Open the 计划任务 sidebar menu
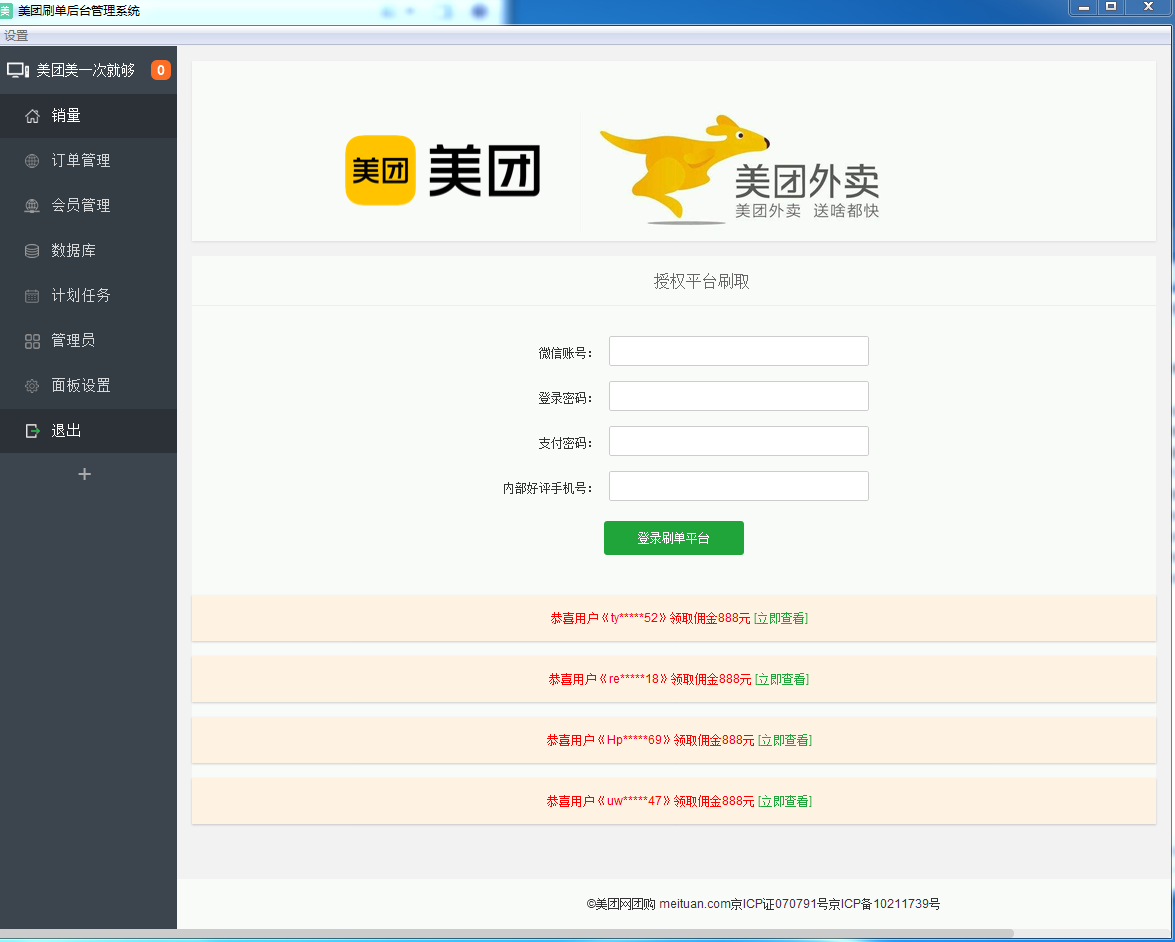 coord(88,295)
